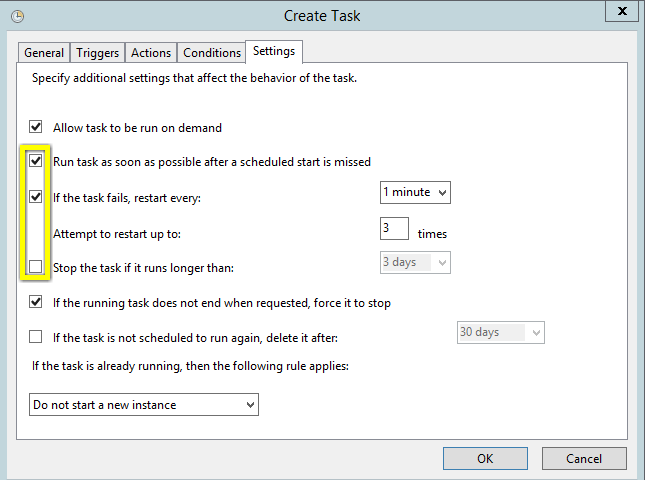Uncheck Run task as soon as possible option
The image size is (645, 480).
pyautogui.click(x=37, y=160)
